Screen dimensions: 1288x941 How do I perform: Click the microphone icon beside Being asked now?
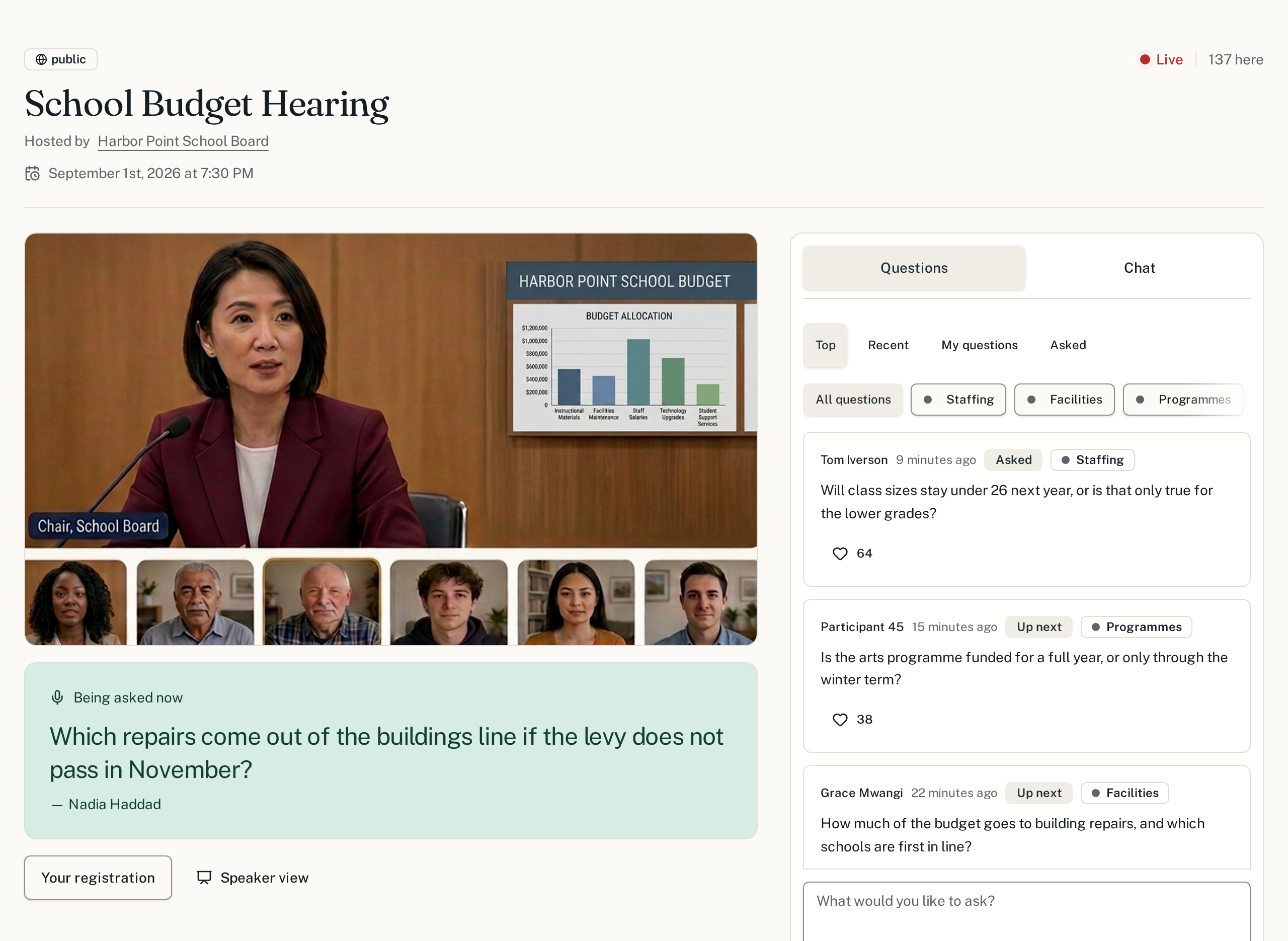[57, 697]
